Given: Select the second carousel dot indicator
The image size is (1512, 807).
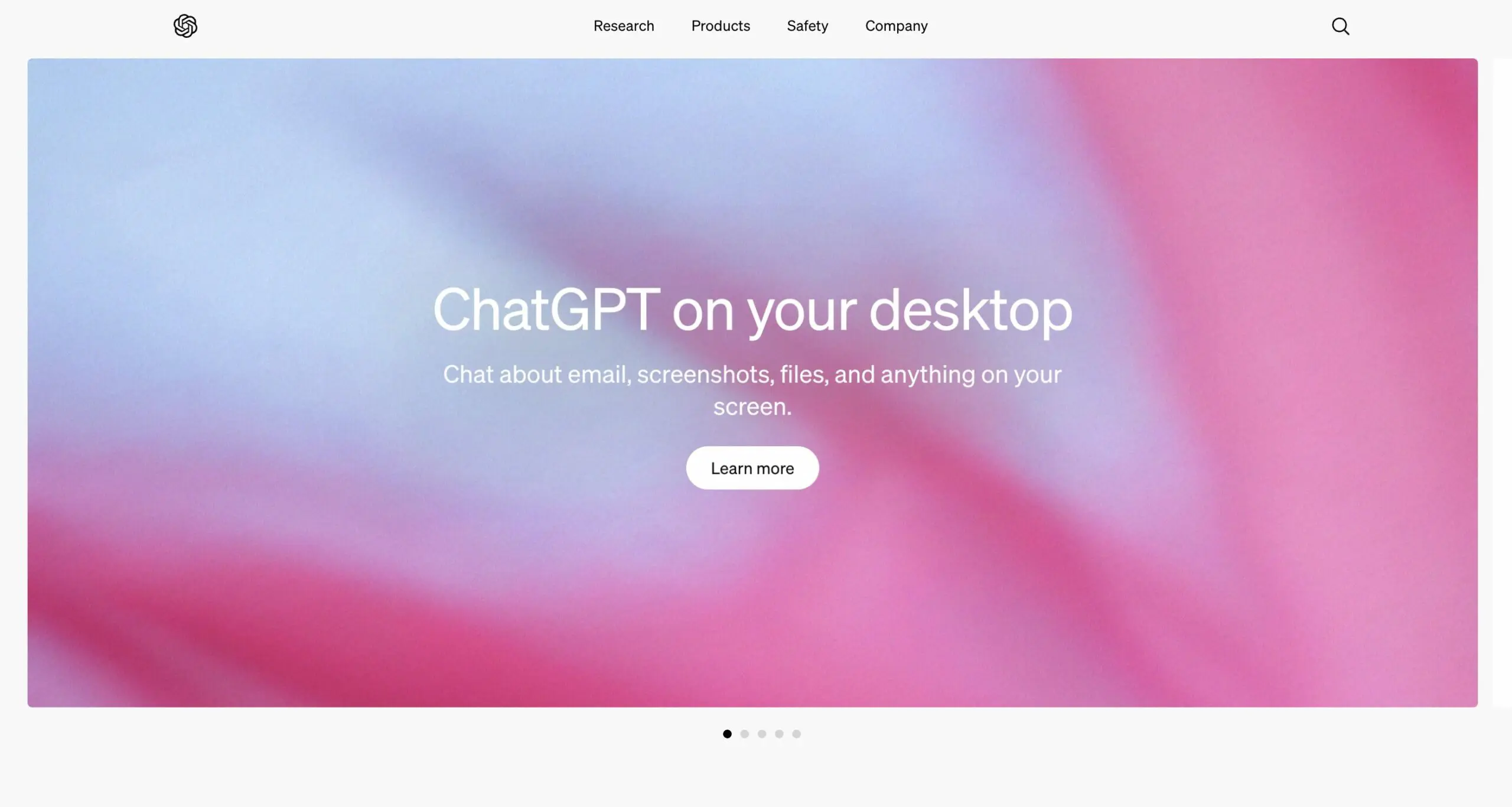Looking at the screenshot, I should click(744, 733).
